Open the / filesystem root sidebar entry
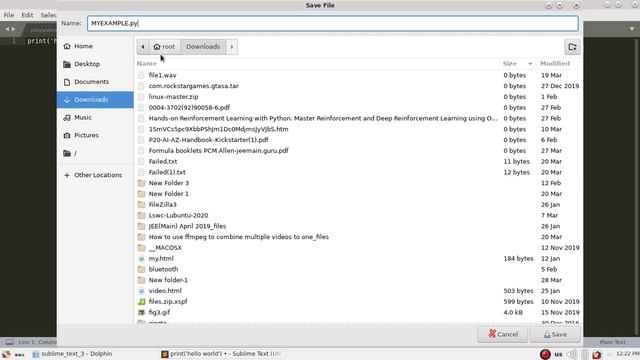Screen dimensions: 640x360 pyautogui.click(x=95, y=153)
